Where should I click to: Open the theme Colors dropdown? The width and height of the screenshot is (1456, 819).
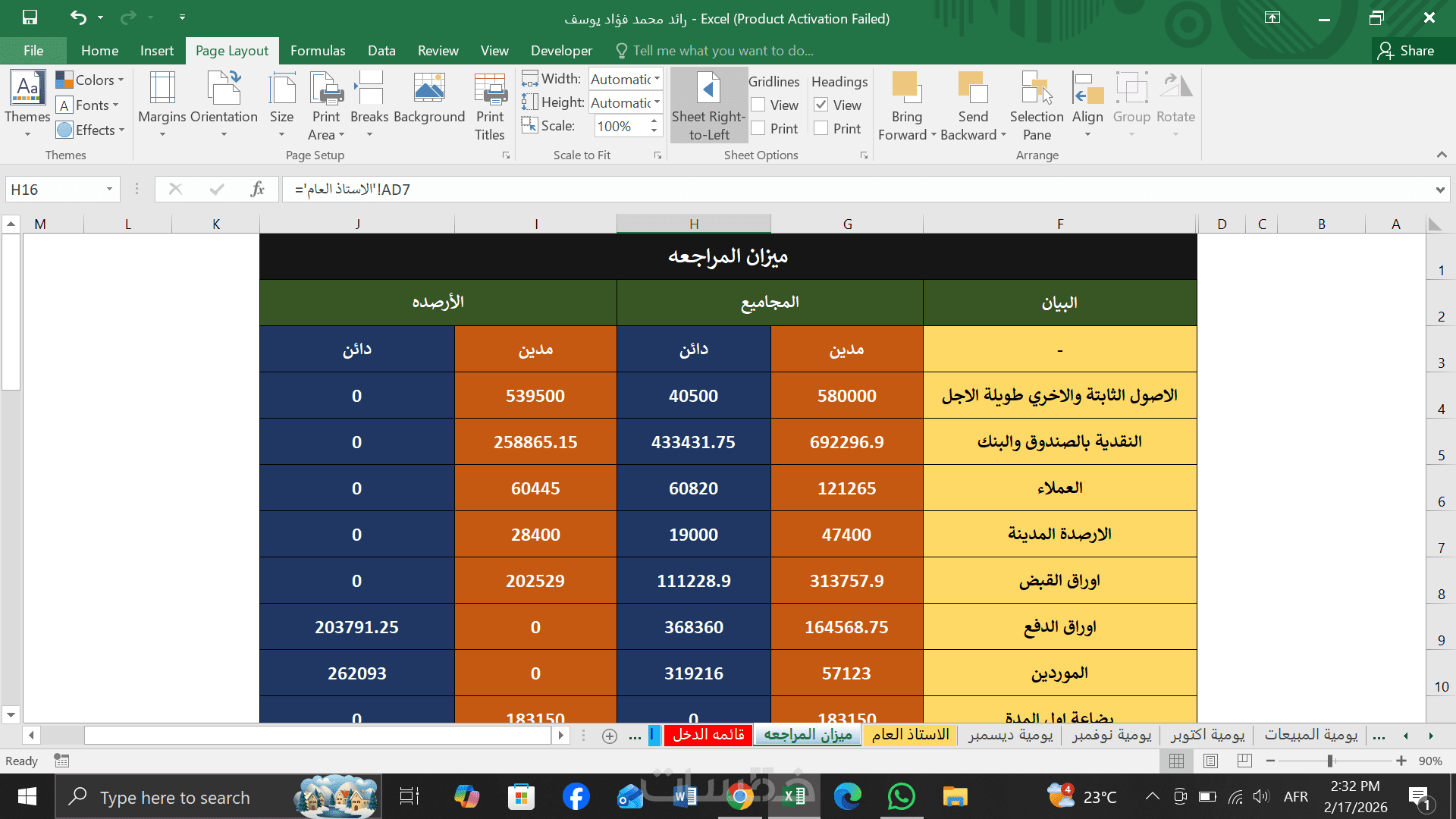(90, 80)
